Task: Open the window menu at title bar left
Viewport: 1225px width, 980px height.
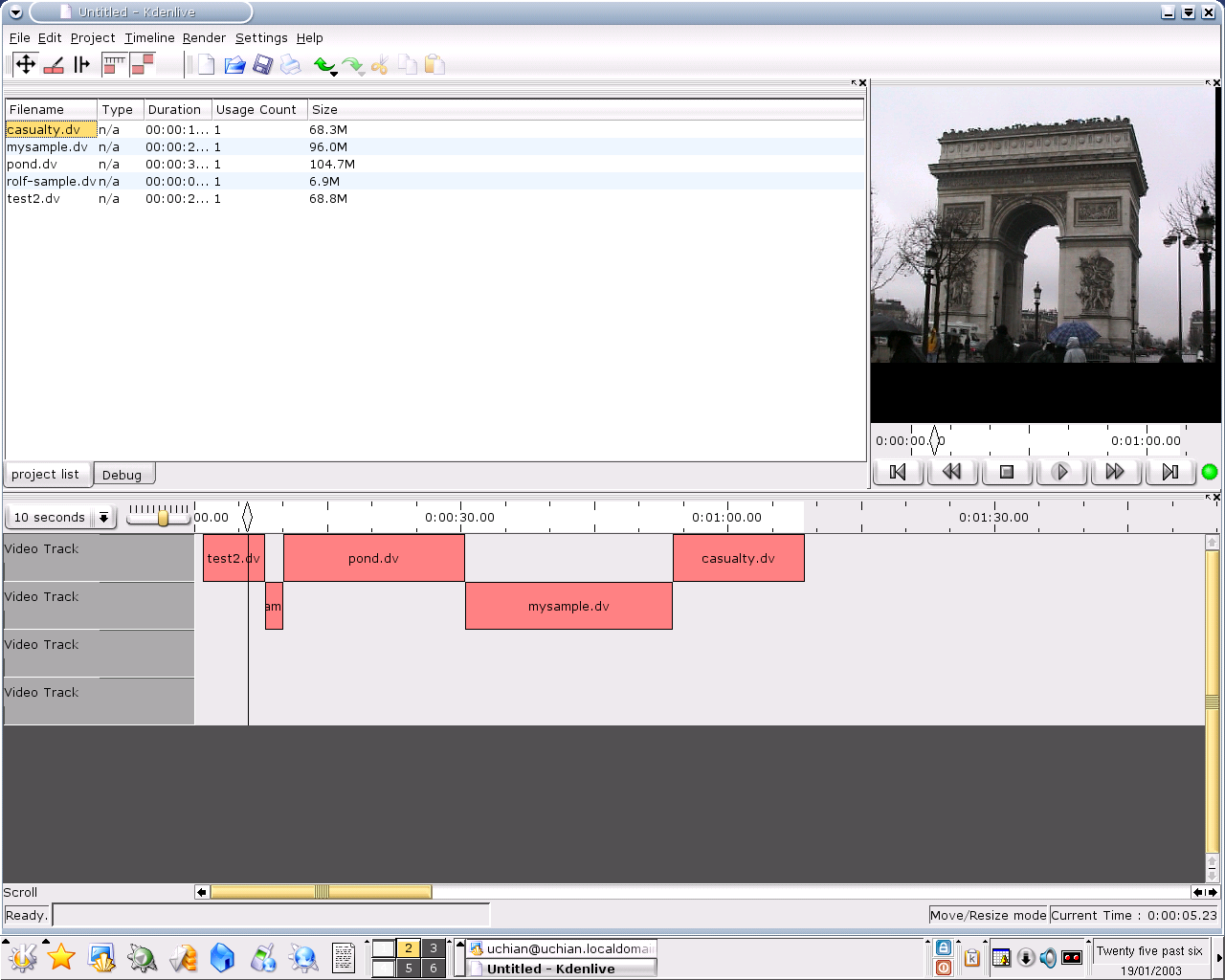Action: pos(15,12)
